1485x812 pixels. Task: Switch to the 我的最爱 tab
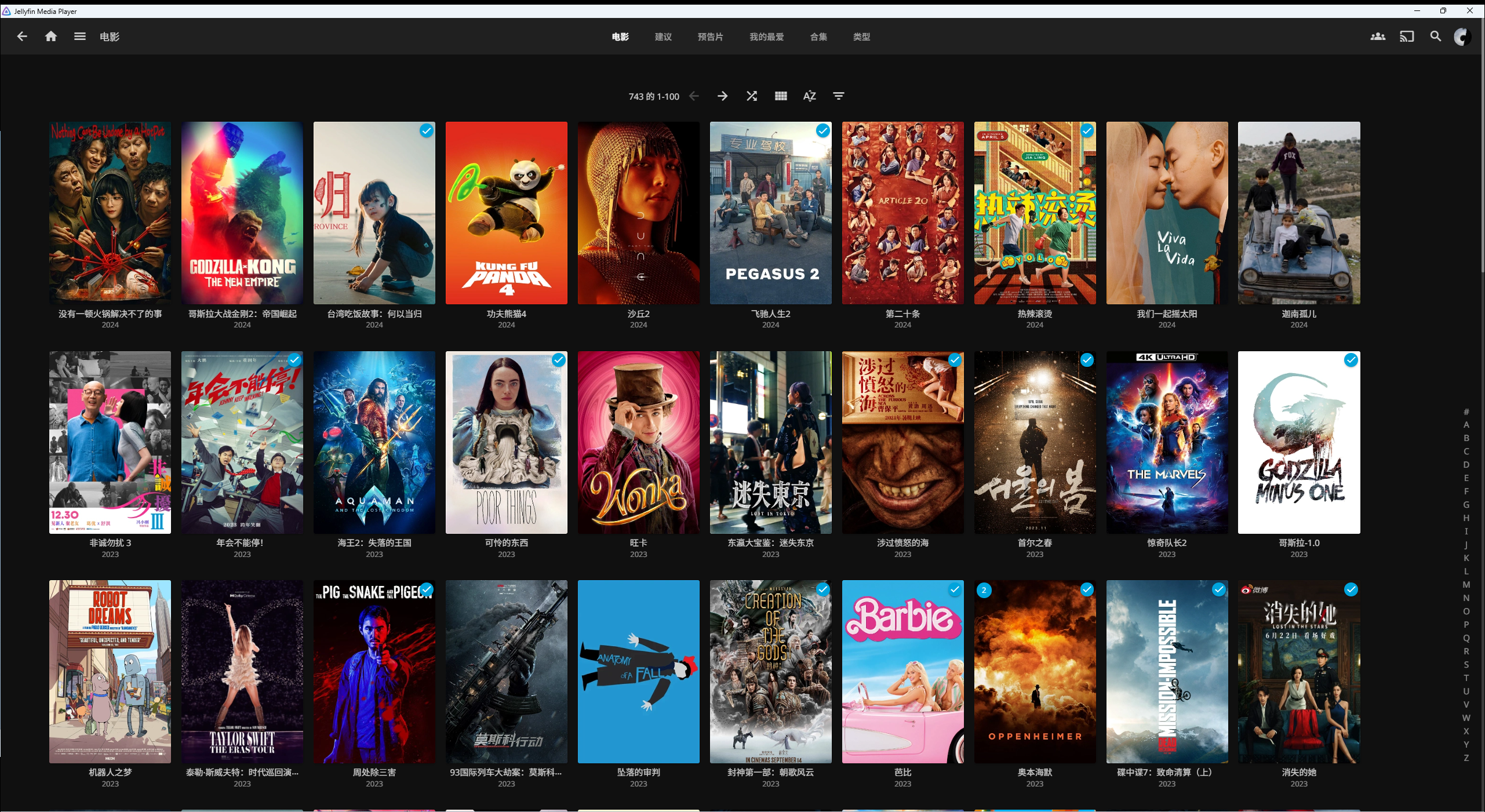tap(766, 37)
